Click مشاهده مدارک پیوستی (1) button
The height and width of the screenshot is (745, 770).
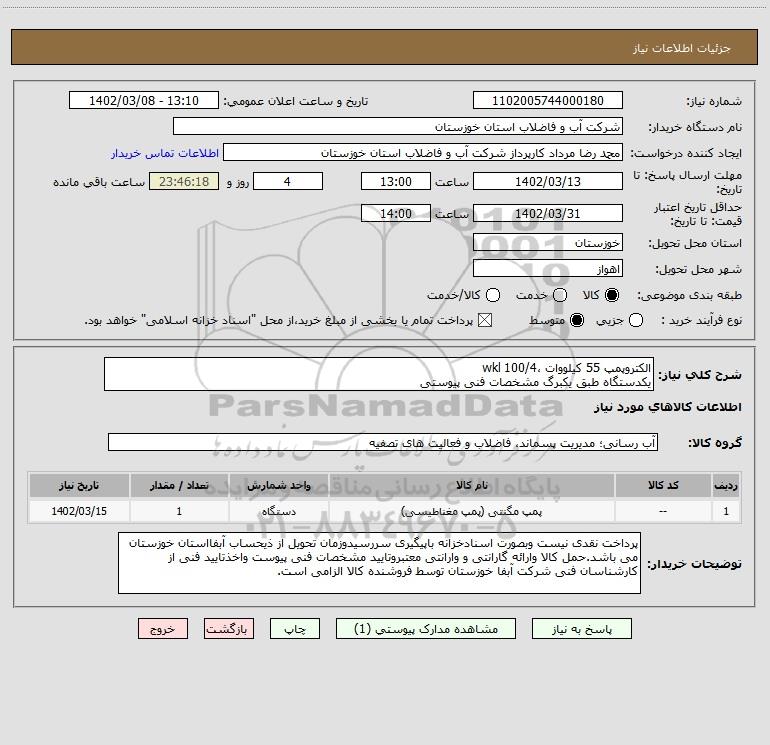426,629
